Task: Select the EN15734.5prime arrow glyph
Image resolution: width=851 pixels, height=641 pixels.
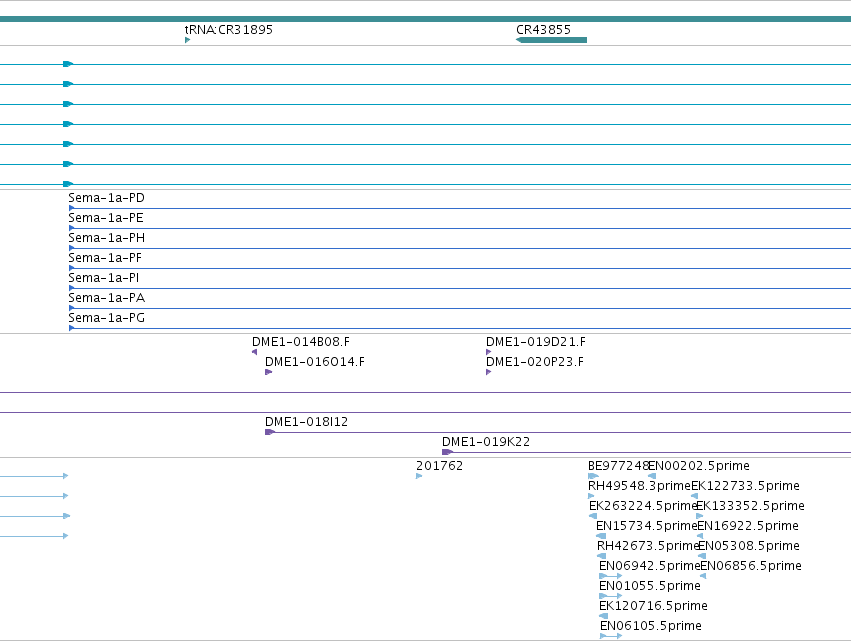Action: coord(601,536)
